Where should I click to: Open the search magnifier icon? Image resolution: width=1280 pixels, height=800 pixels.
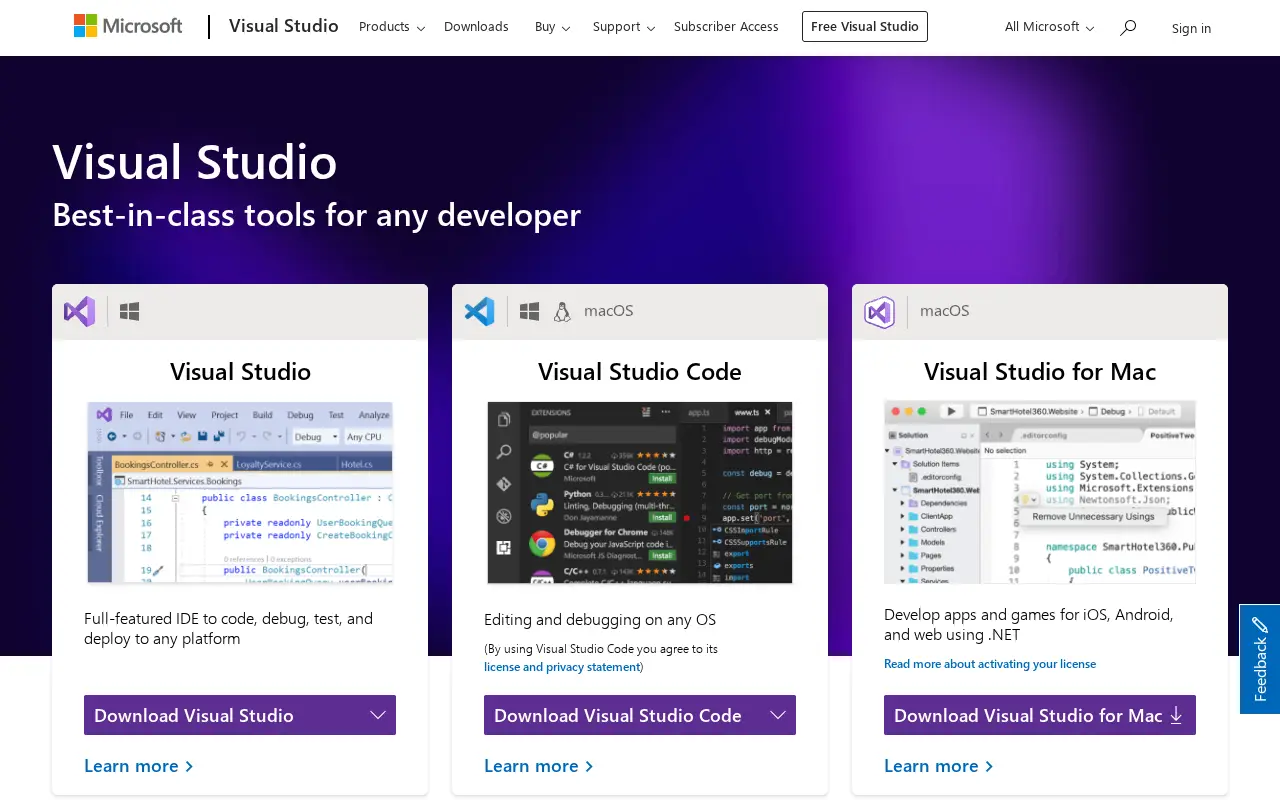[x=1128, y=27]
